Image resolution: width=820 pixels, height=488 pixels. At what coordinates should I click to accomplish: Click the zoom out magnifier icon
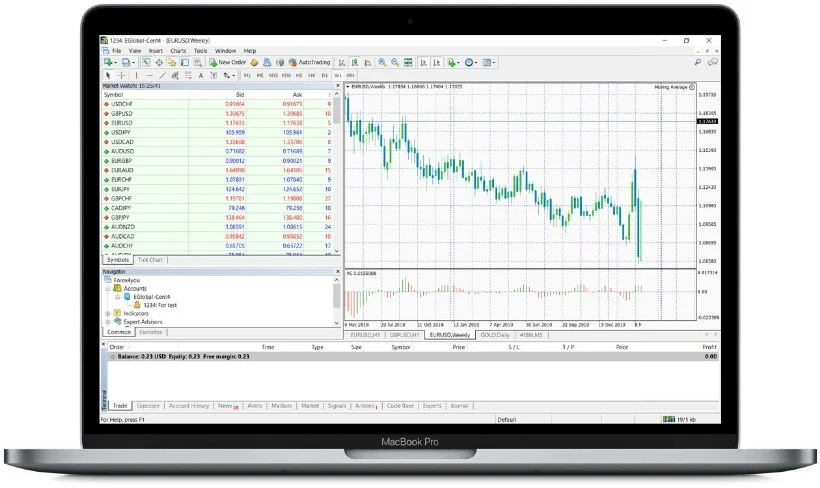pyautogui.click(x=395, y=62)
